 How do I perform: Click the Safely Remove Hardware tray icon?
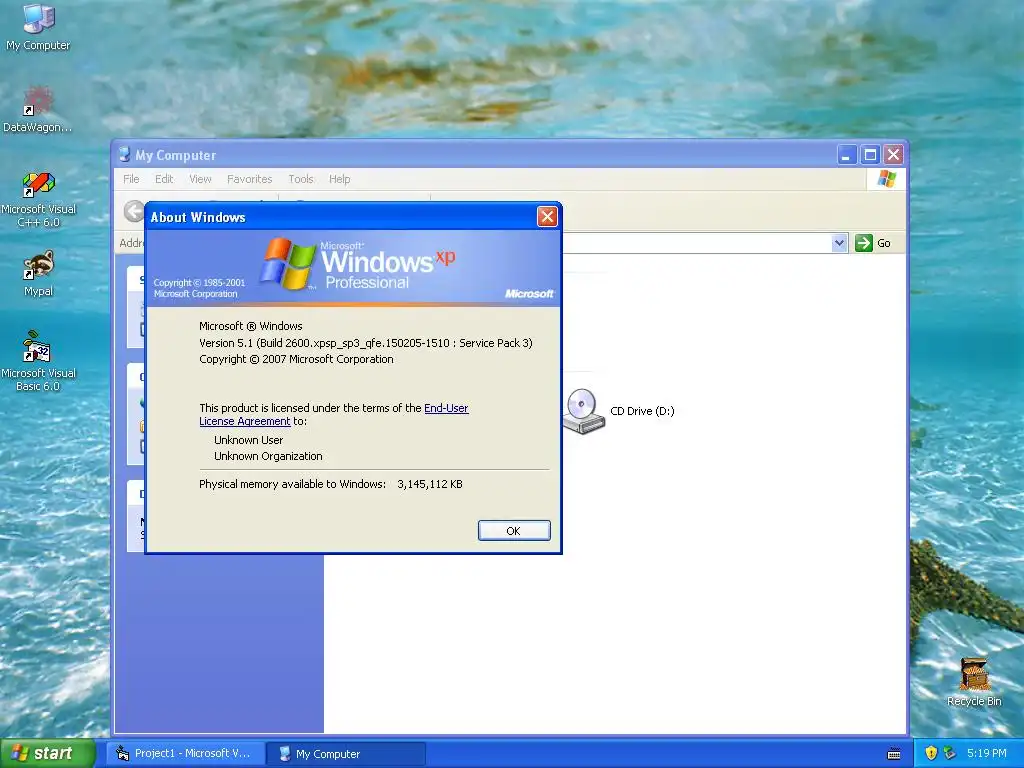(950, 753)
